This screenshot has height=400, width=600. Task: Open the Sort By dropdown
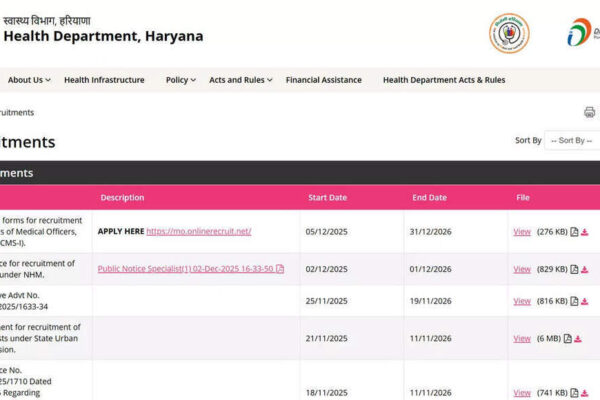coord(572,140)
